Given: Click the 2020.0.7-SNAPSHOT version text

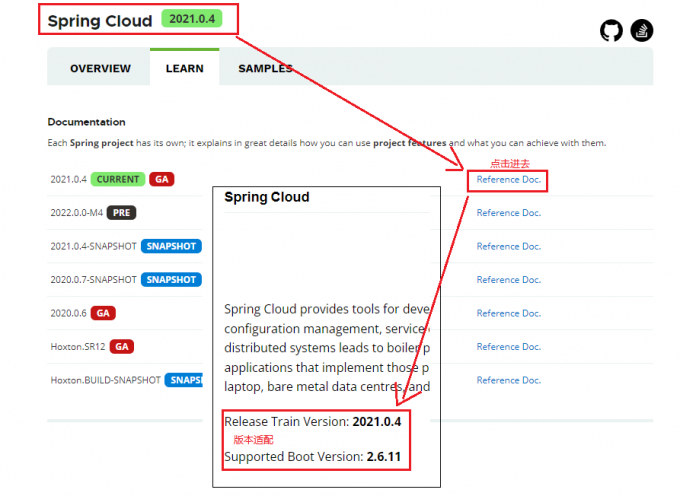Looking at the screenshot, I should pyautogui.click(x=94, y=280).
